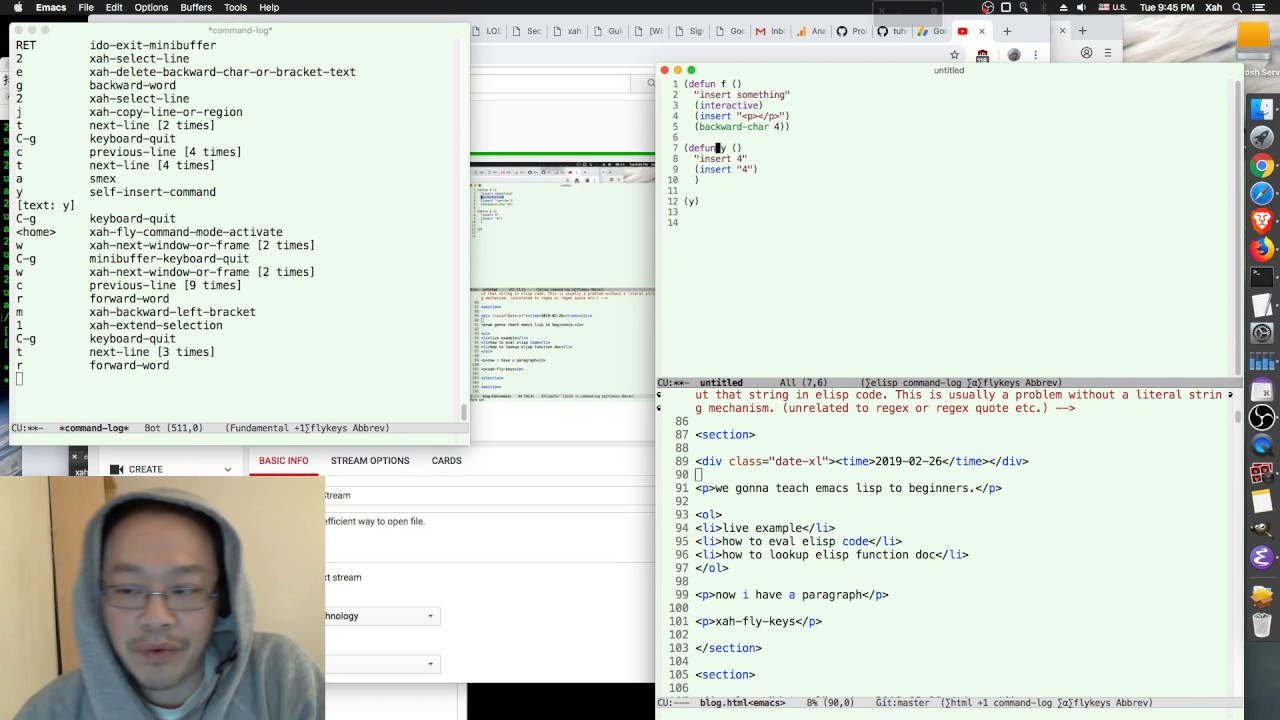Viewport: 1280px width, 720px height.
Task: Open Terminal from the dock
Action: click(1262, 277)
